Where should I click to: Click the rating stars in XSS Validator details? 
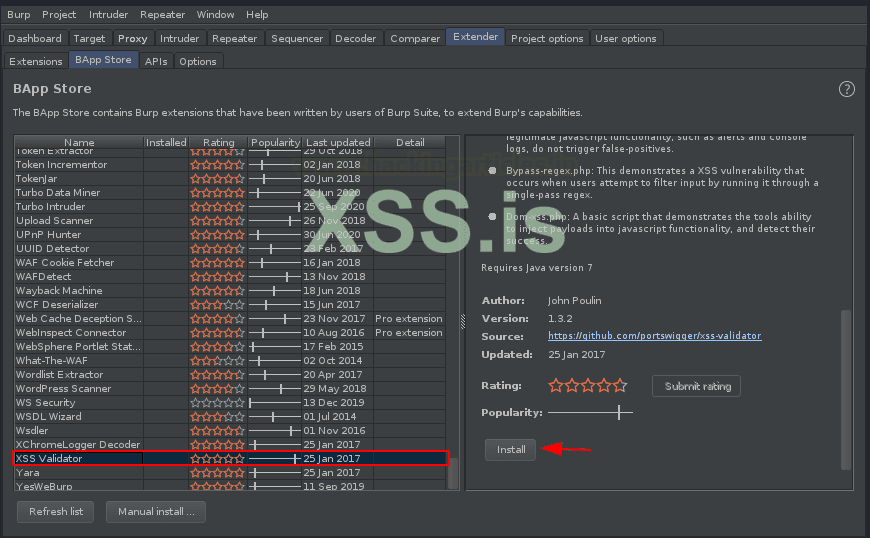[x=588, y=385]
